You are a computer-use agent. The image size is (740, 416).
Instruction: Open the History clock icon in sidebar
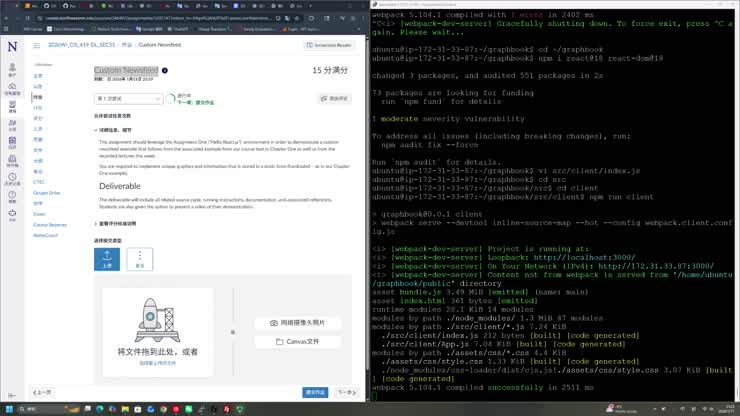(12, 179)
